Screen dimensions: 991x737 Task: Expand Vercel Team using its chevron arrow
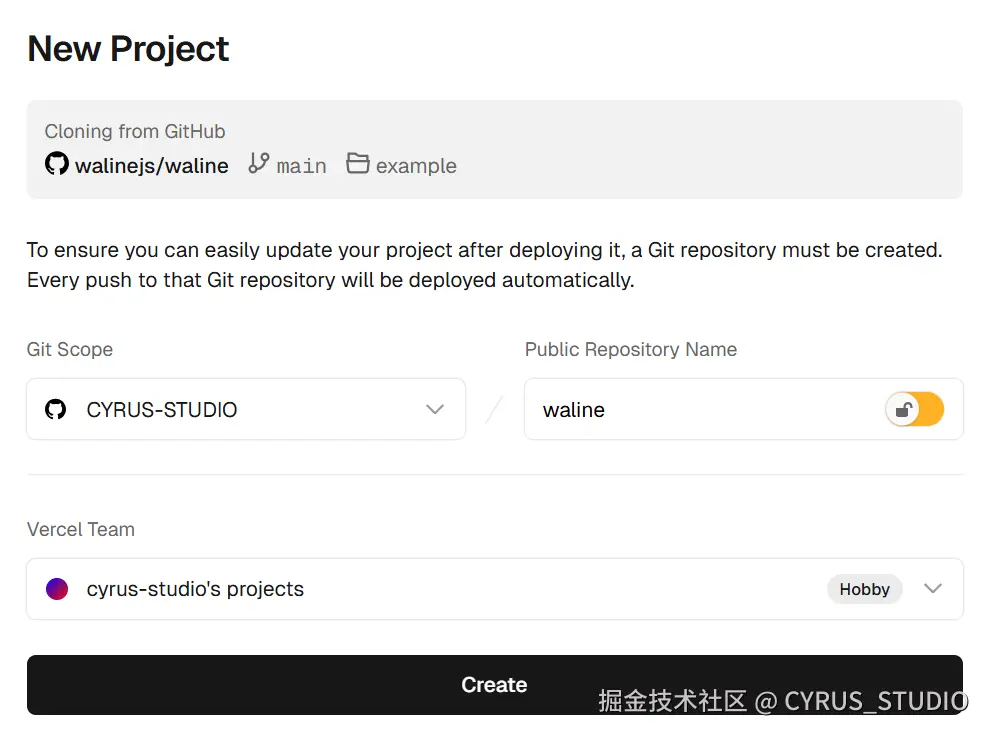pyautogui.click(x=933, y=589)
